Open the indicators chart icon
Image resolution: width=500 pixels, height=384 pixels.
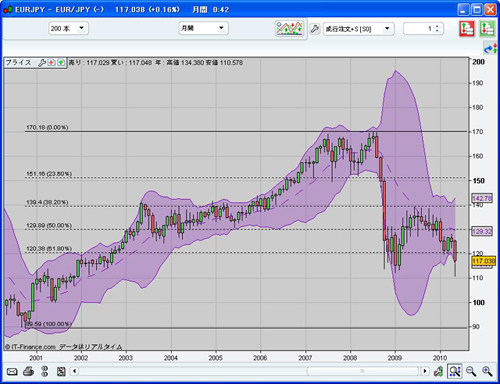point(289,28)
